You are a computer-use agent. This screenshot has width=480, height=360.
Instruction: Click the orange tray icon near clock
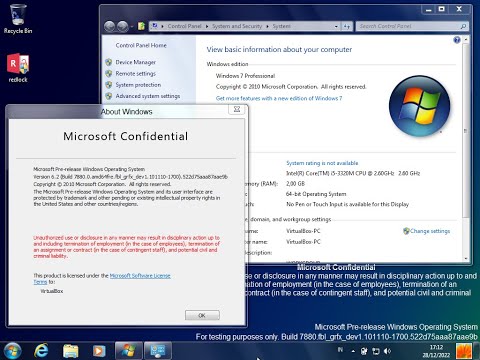pos(464,351)
